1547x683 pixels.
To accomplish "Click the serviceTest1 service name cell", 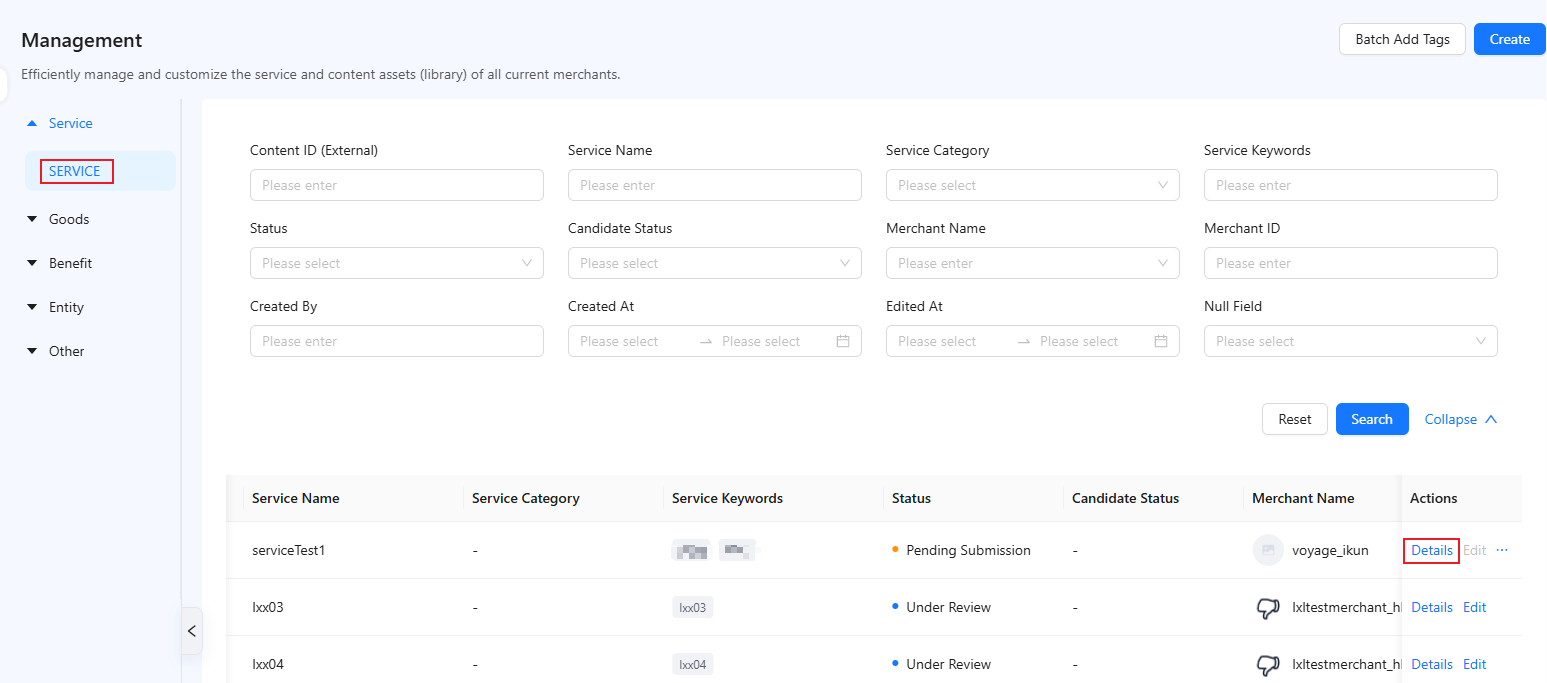I will 288,550.
